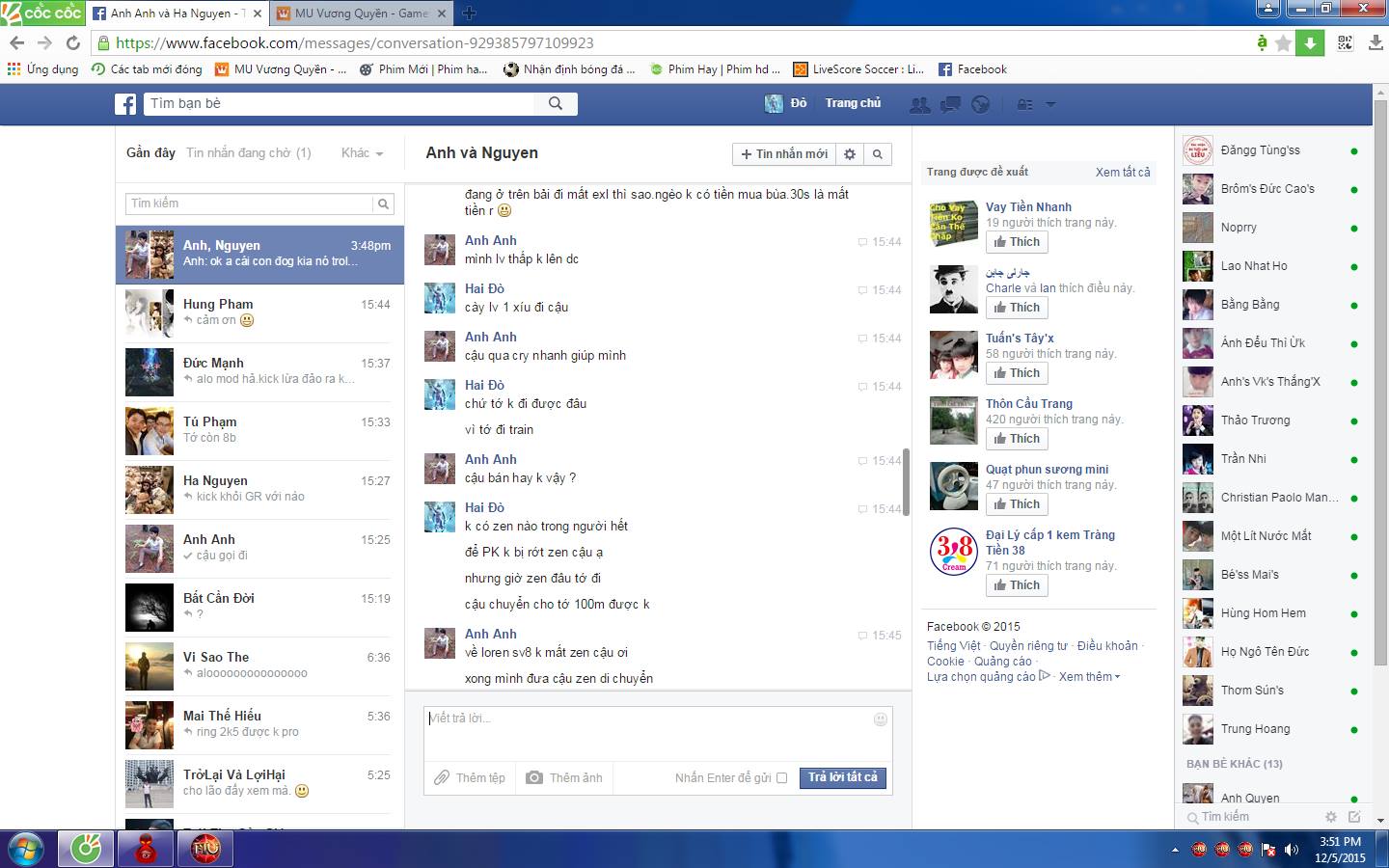1389x868 pixels.
Task: Click the conversation scrollbar thumb
Action: [906, 482]
